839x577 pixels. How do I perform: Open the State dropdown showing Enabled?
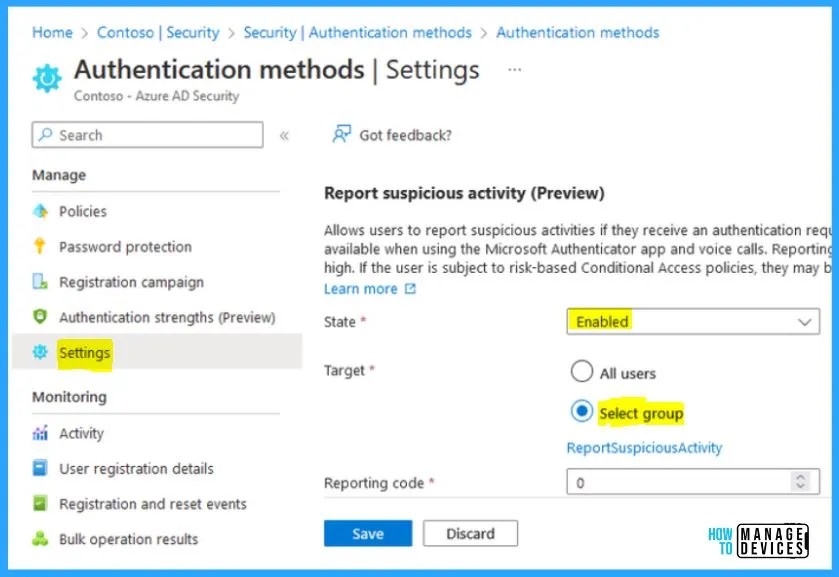(693, 322)
